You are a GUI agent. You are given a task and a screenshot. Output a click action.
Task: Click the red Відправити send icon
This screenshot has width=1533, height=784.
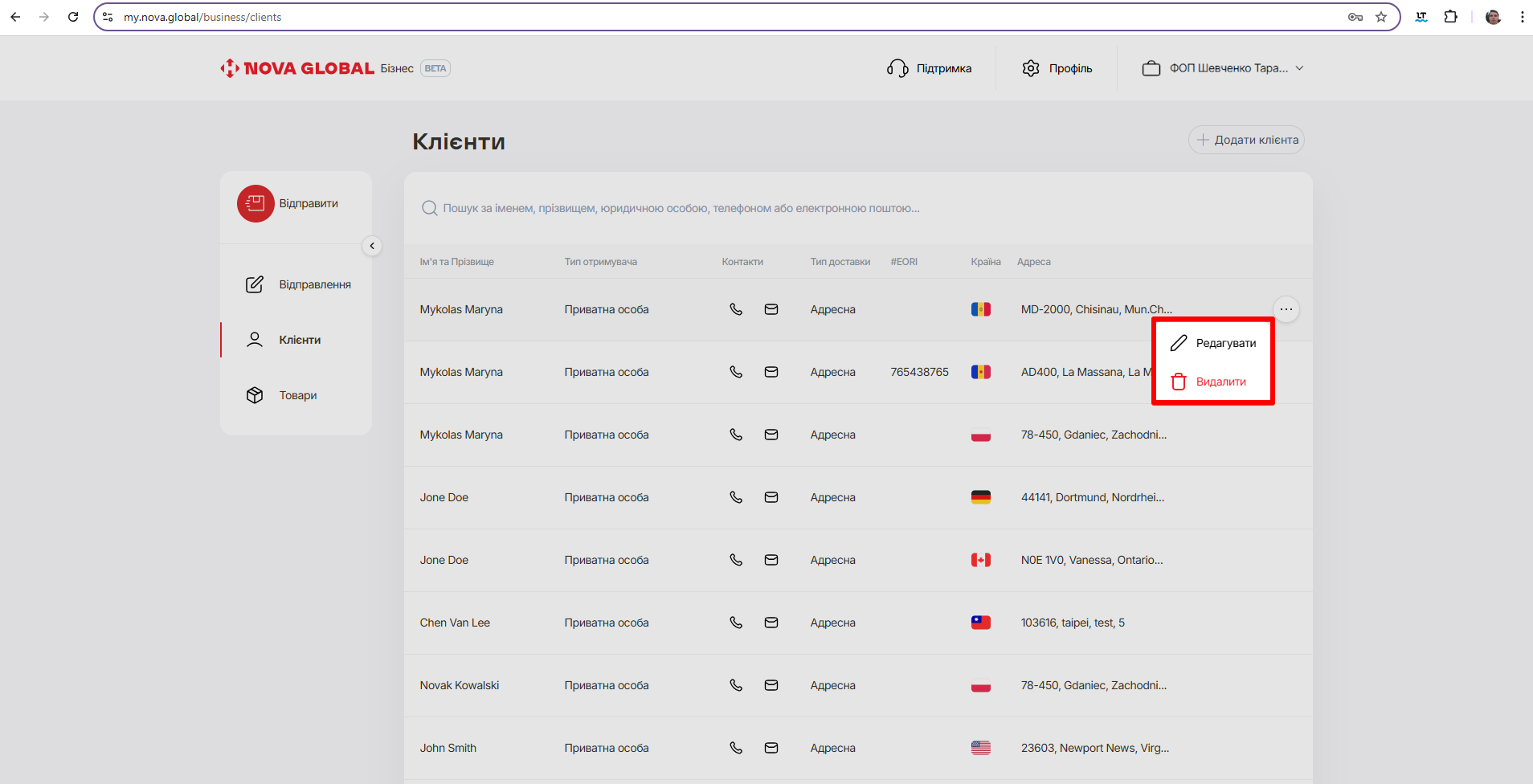coord(255,204)
